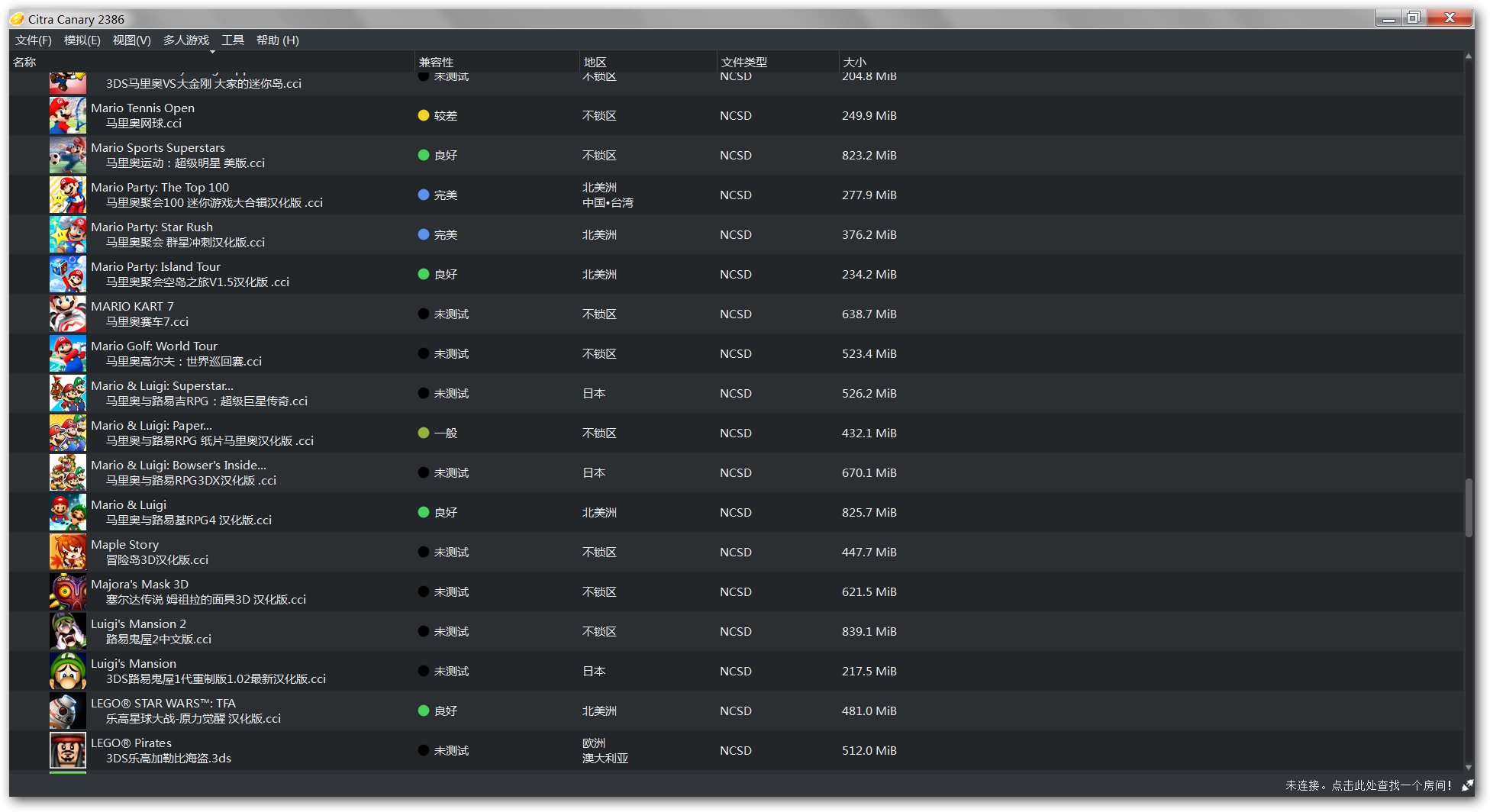The height and width of the screenshot is (812, 1490).
Task: Click the size value 839.1 MiB
Action: [x=869, y=631]
